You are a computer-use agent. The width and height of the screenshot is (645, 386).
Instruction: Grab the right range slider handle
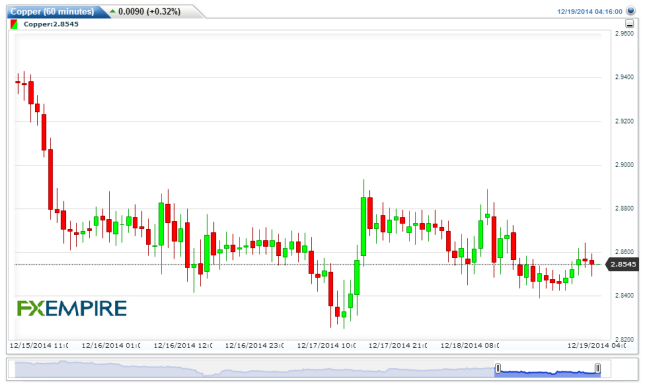[x=598, y=368]
